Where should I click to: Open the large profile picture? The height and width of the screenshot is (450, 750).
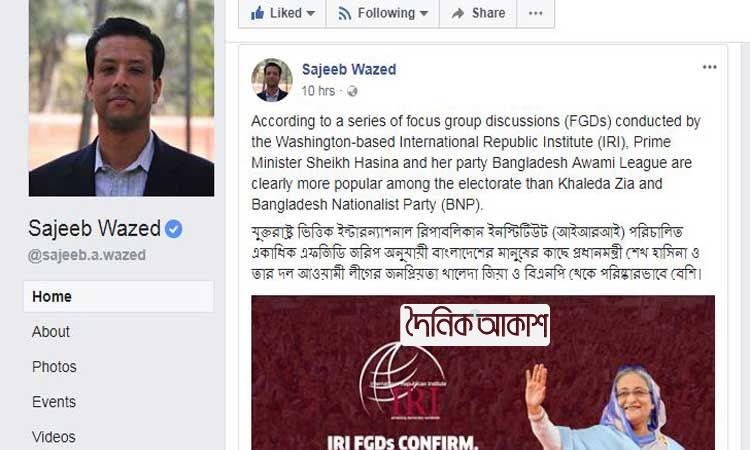click(x=121, y=98)
